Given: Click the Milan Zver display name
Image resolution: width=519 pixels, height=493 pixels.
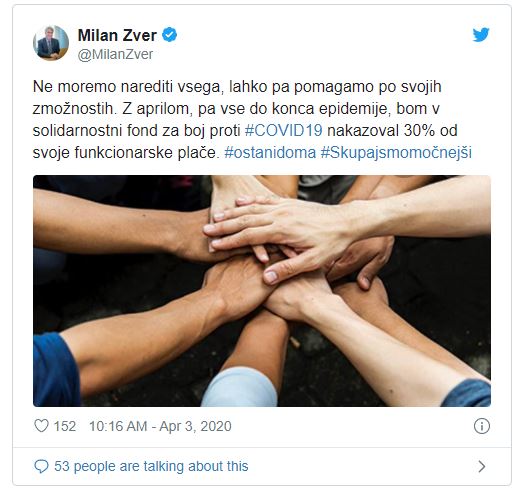Looking at the screenshot, I should point(117,35).
